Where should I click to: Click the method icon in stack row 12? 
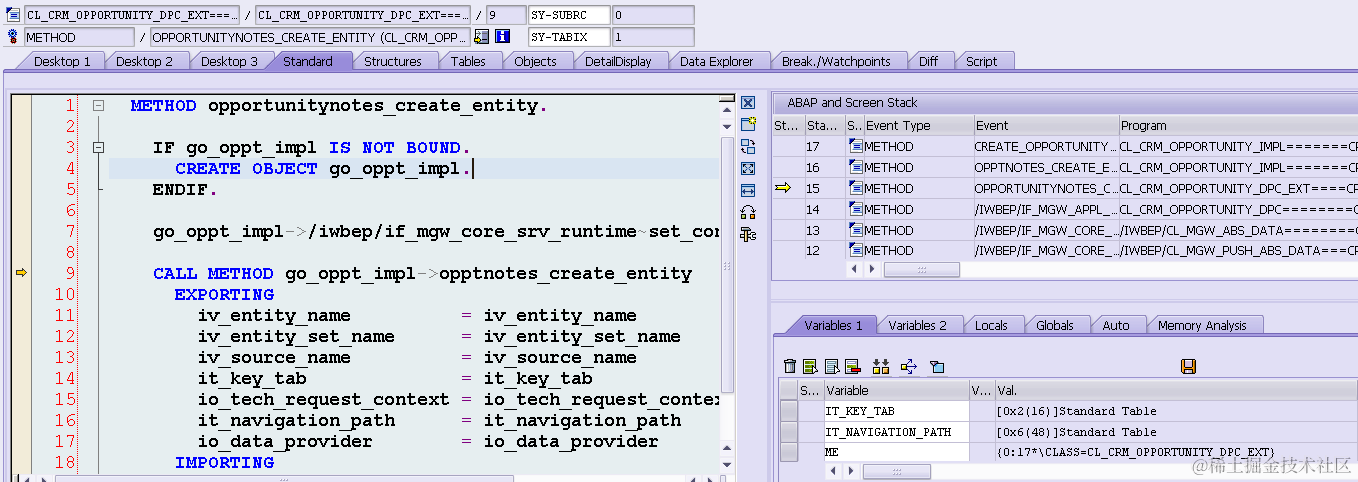point(855,251)
